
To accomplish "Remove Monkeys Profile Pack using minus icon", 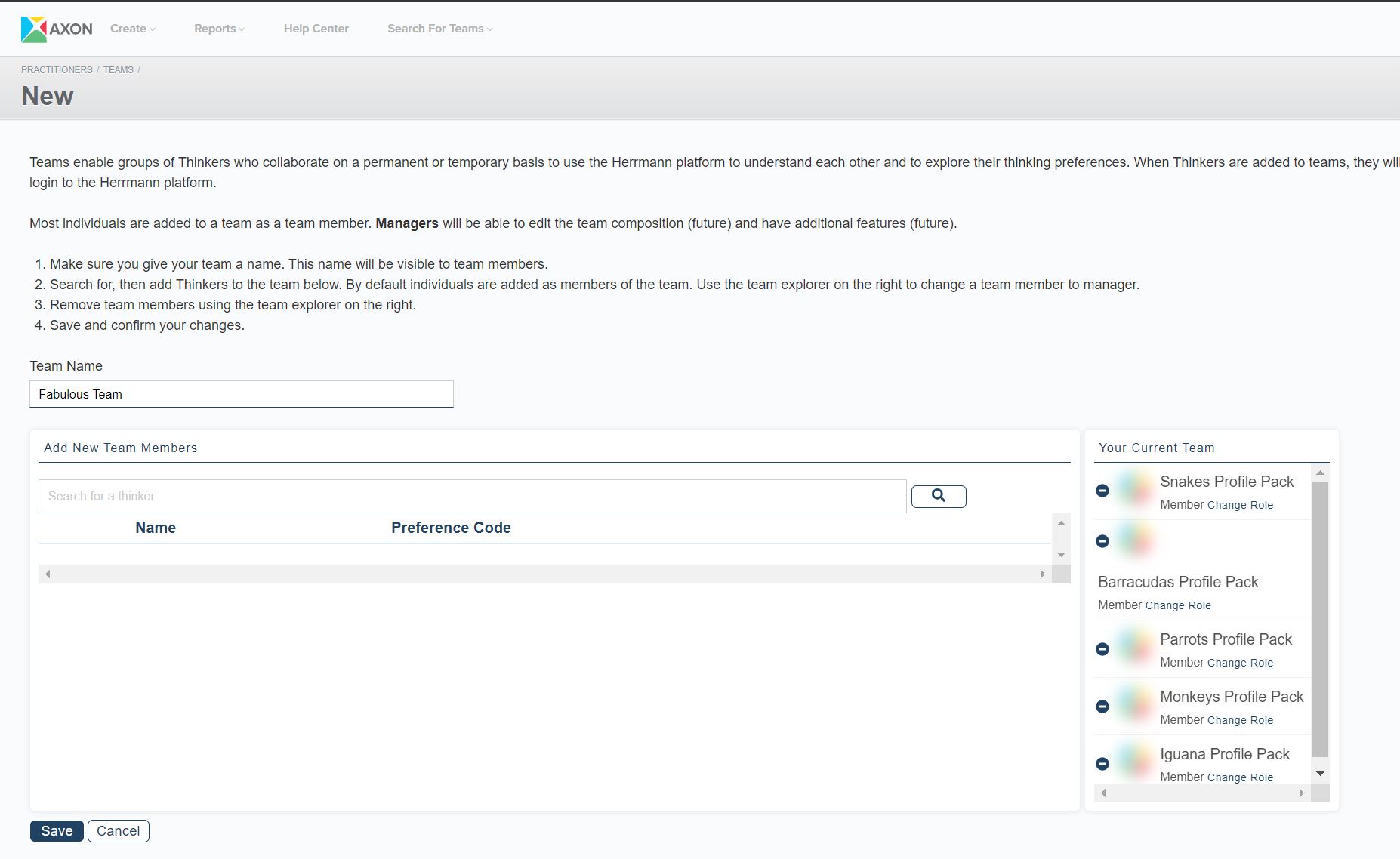I will [x=1102, y=707].
